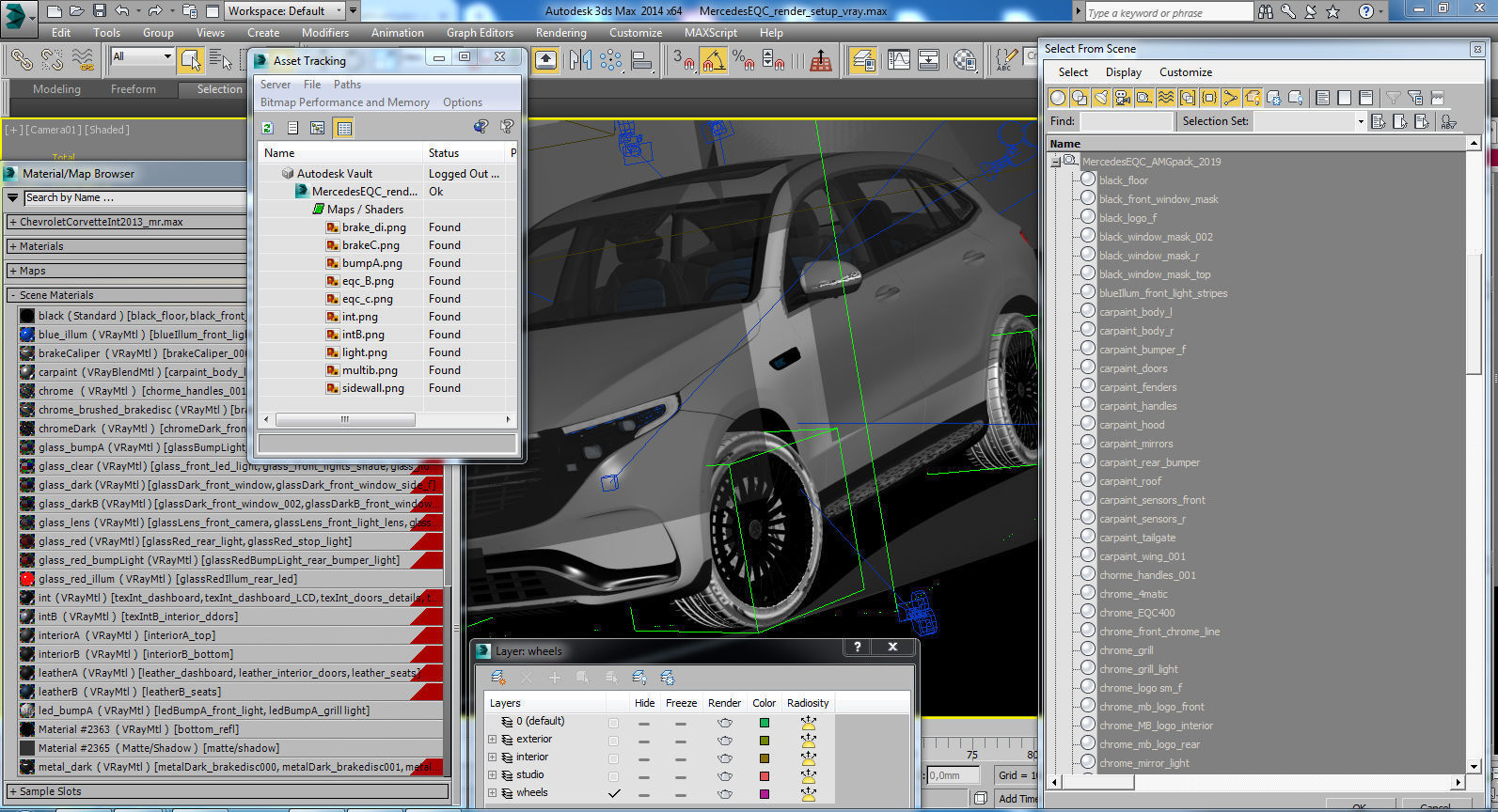Toggle Render teapot for the studio layer
This screenshot has width=1498, height=812.
[x=724, y=776]
